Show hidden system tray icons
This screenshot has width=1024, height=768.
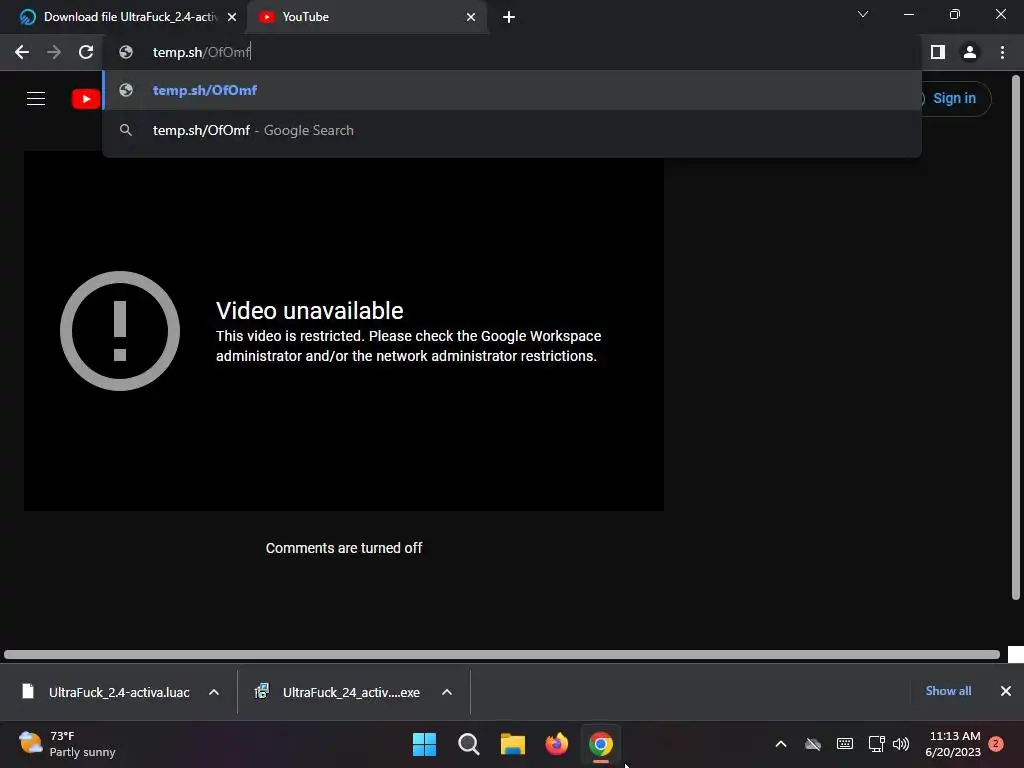780,744
